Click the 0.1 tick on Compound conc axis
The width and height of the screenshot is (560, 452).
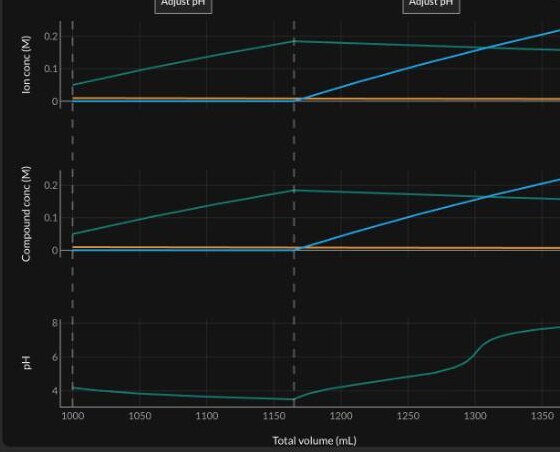[51, 218]
